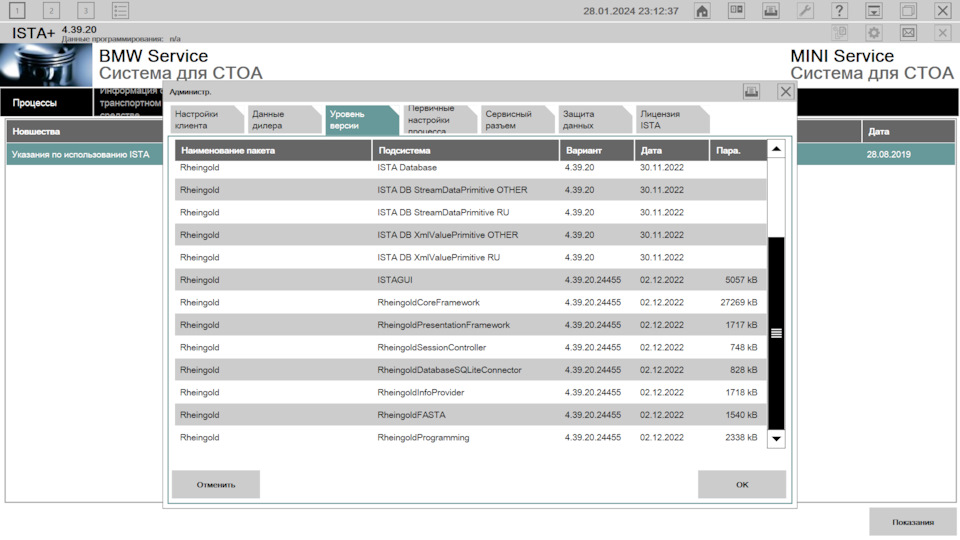This screenshot has height=540, width=960.
Task: Open the dual-pane view icon in top bar
Action: coord(737,10)
